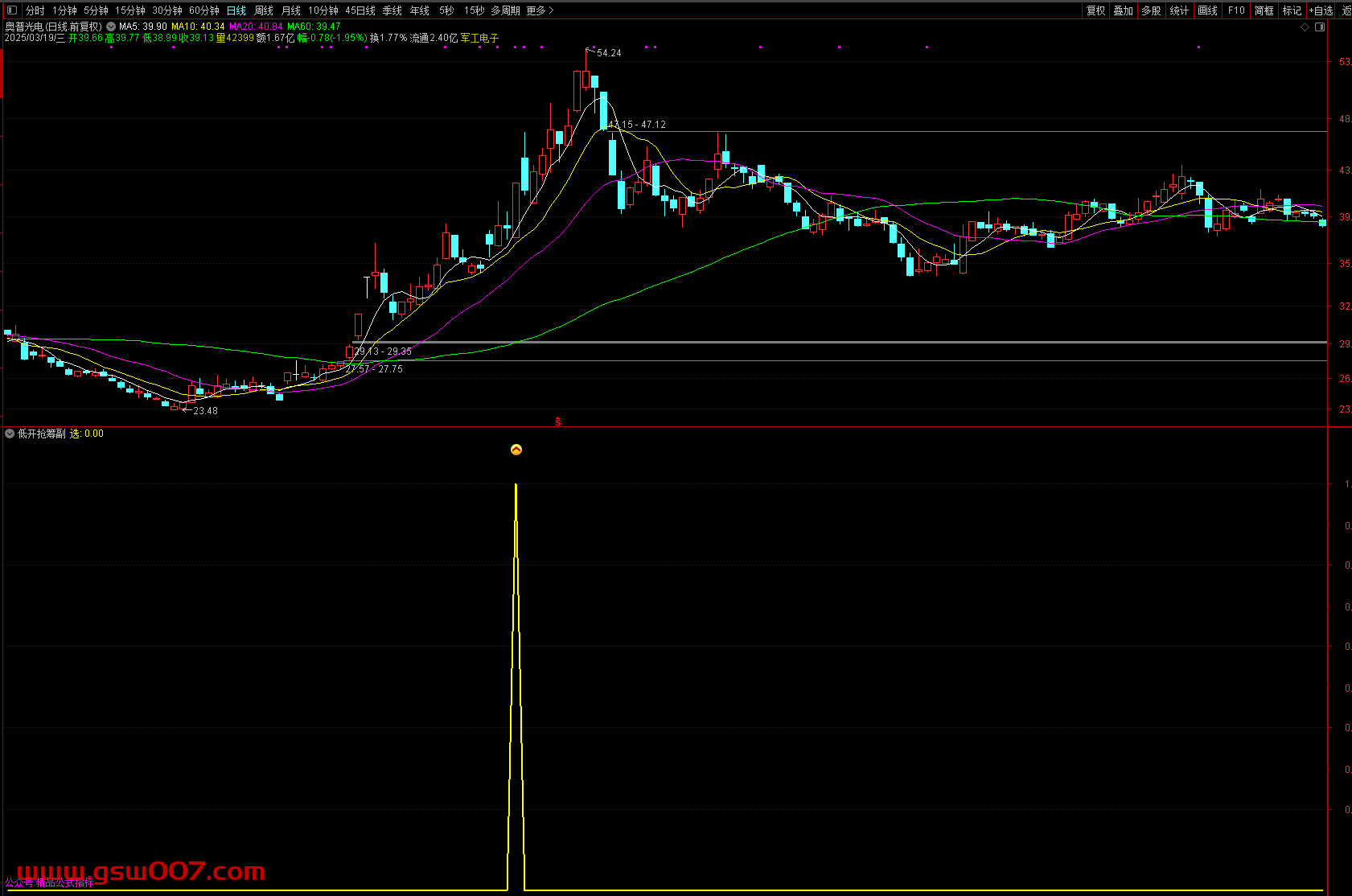Click the 47.15 - 47.12 gap label
Screen dimensions: 1352x896
point(637,125)
